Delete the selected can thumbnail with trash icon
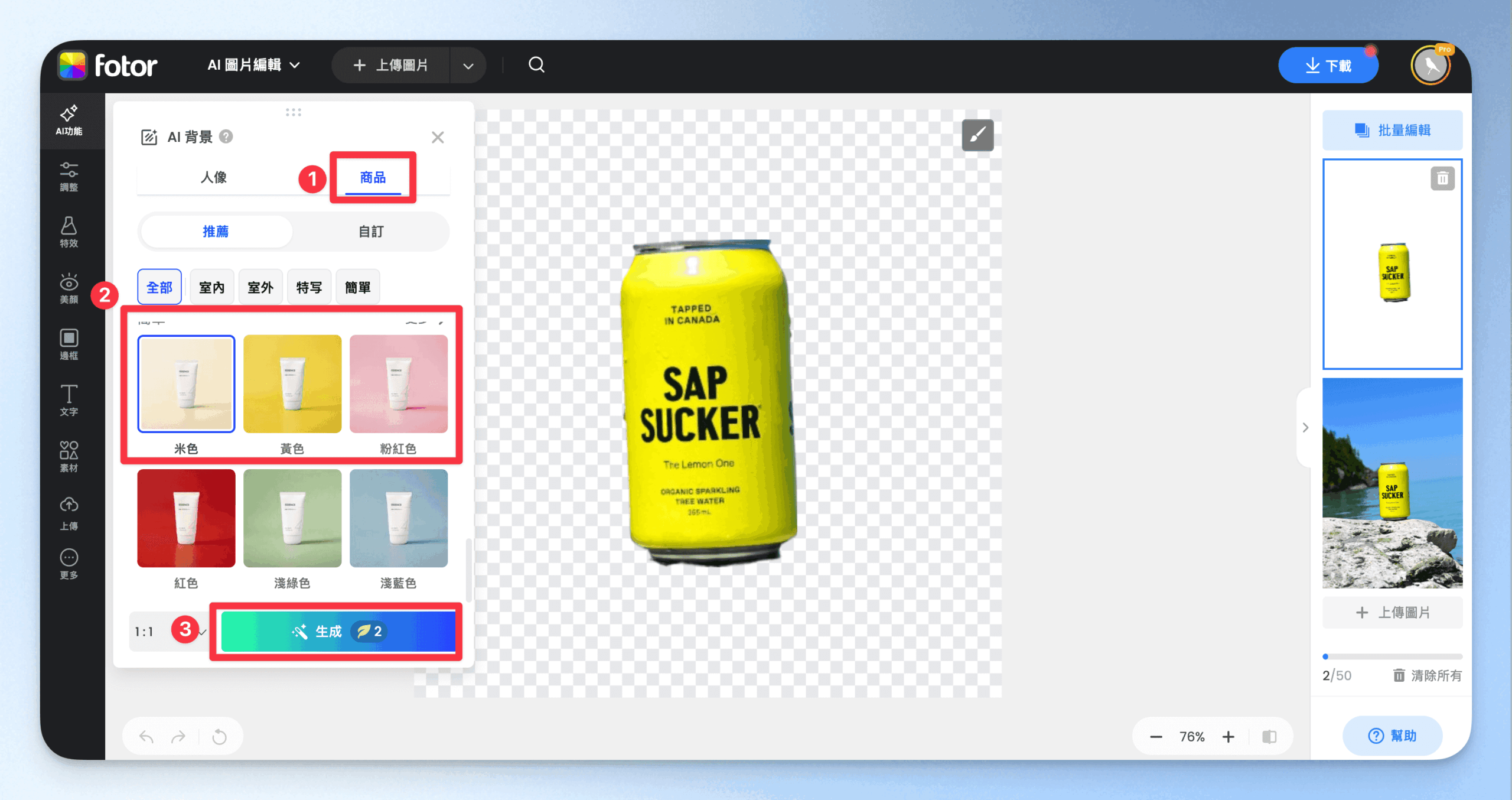This screenshot has width=1512, height=800. click(x=1442, y=178)
